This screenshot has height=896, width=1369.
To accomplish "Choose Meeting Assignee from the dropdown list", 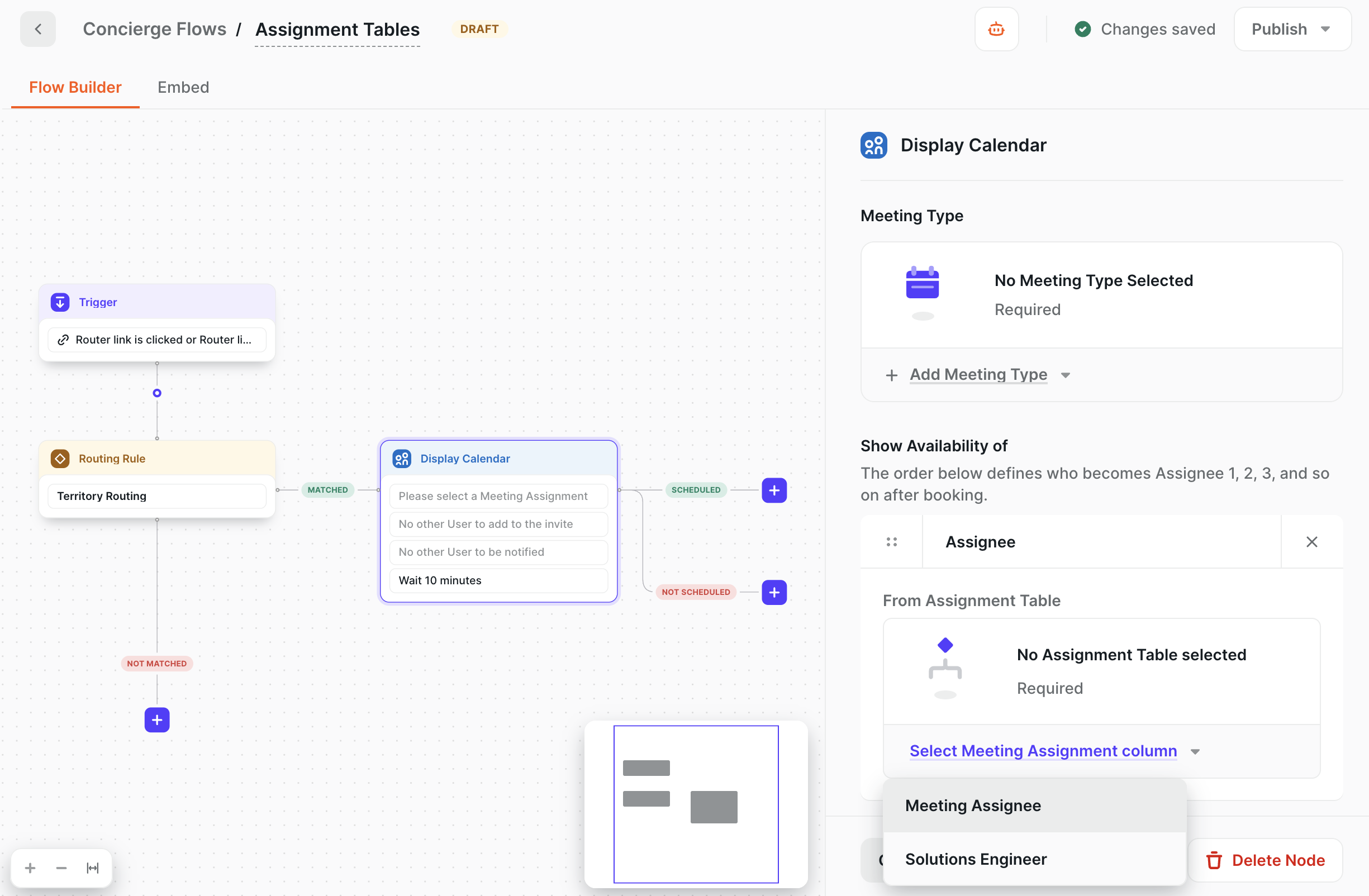I will 1034,805.
